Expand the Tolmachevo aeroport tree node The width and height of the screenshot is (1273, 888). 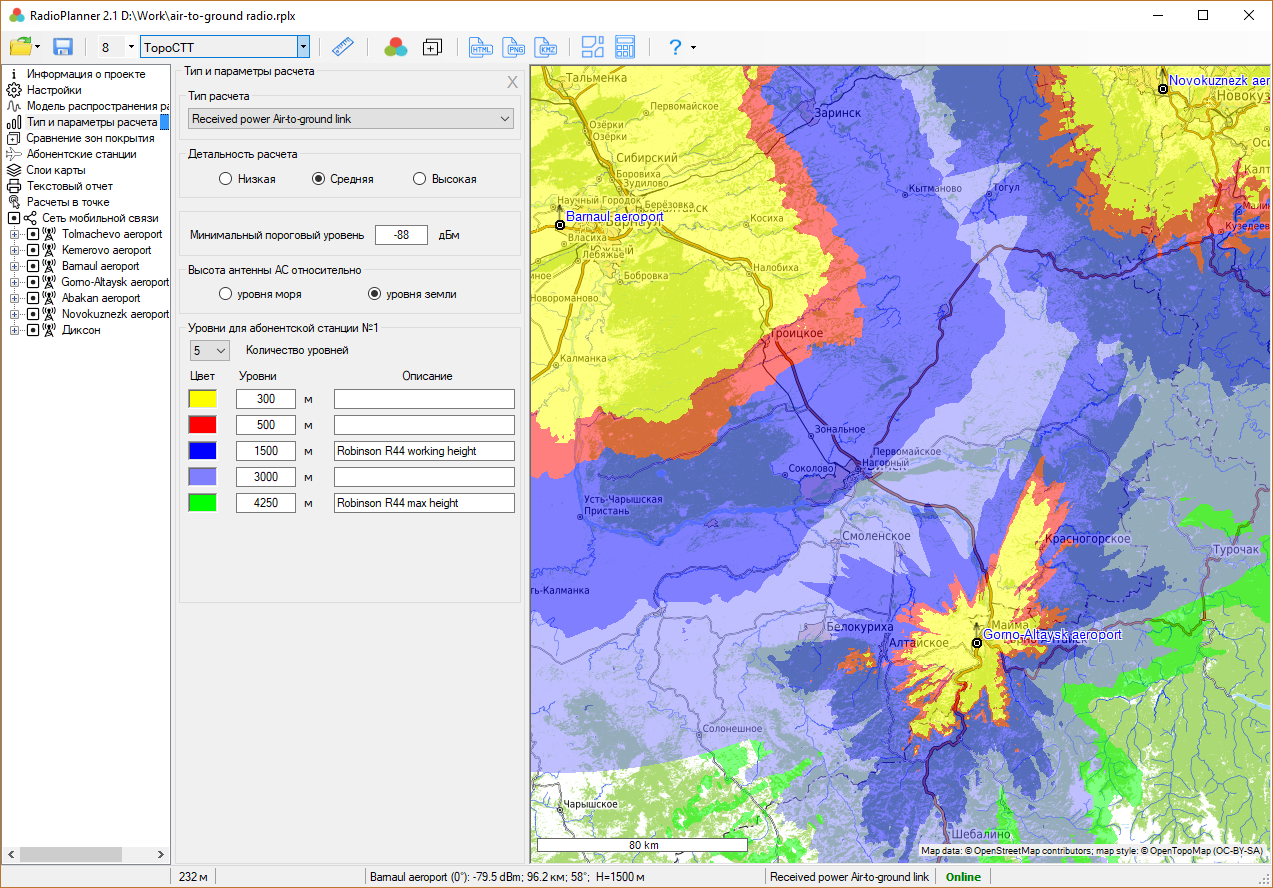coord(14,234)
